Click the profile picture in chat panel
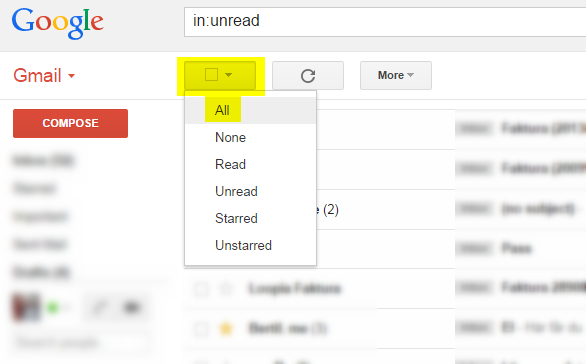 [26, 307]
